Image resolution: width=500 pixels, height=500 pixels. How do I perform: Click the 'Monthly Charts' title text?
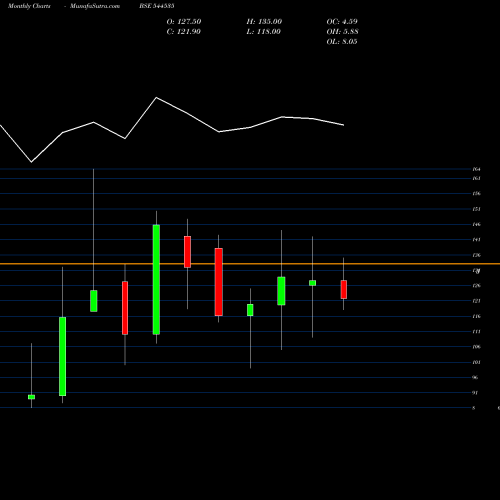tap(29, 6)
